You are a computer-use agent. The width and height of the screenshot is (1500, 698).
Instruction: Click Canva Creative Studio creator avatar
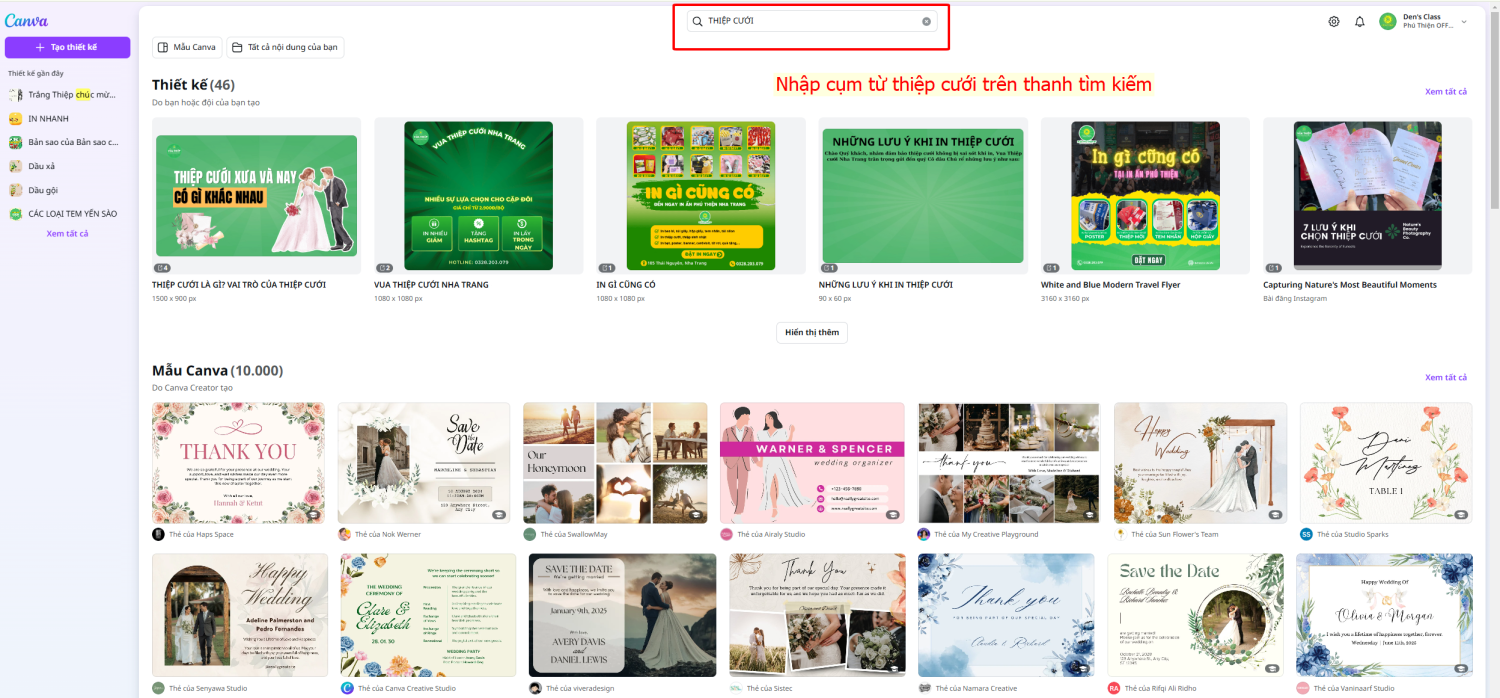[347, 688]
